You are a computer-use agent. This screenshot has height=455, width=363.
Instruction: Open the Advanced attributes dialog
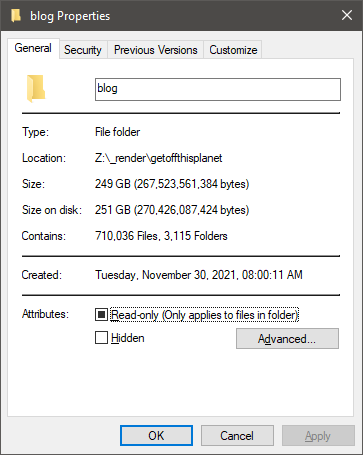point(287,339)
